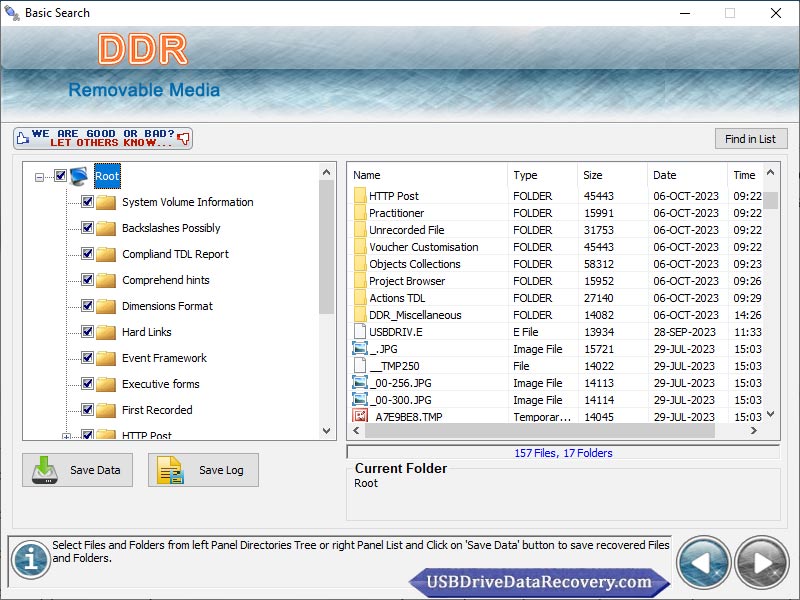Click tree panel scroll down arrow
Image resolution: width=800 pixels, height=600 pixels.
click(327, 431)
